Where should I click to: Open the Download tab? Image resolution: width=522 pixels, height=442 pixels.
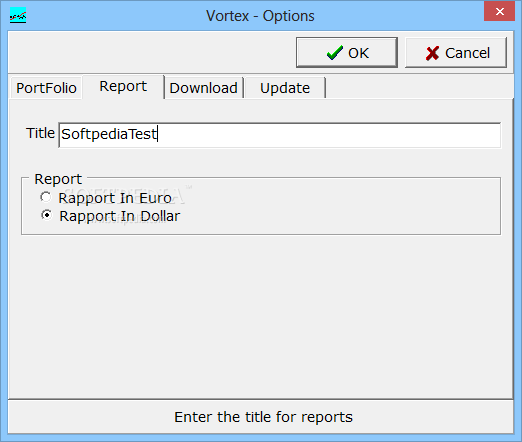(203, 88)
